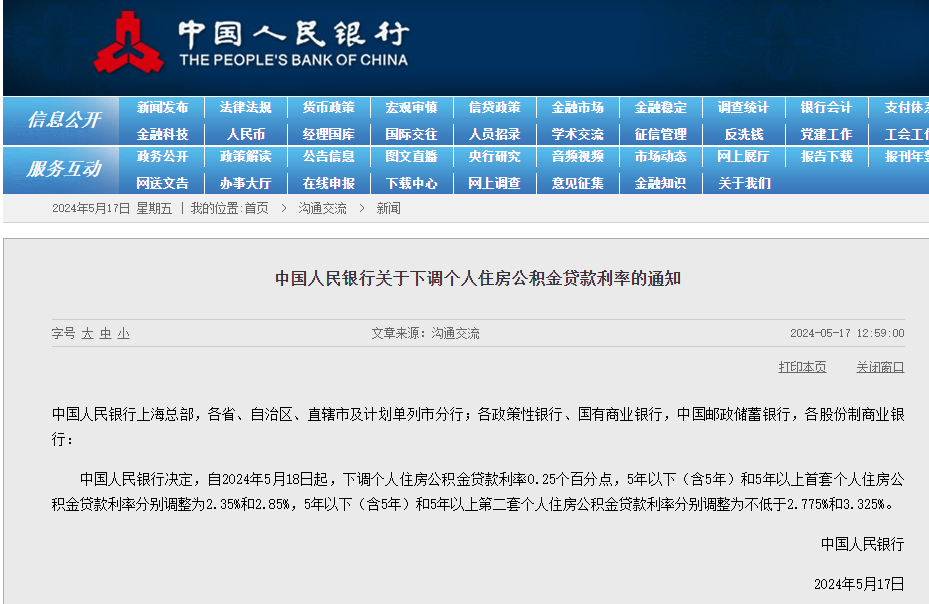This screenshot has width=929, height=604.
Task: Open 宏观审慎 navigation item
Action: (411, 108)
